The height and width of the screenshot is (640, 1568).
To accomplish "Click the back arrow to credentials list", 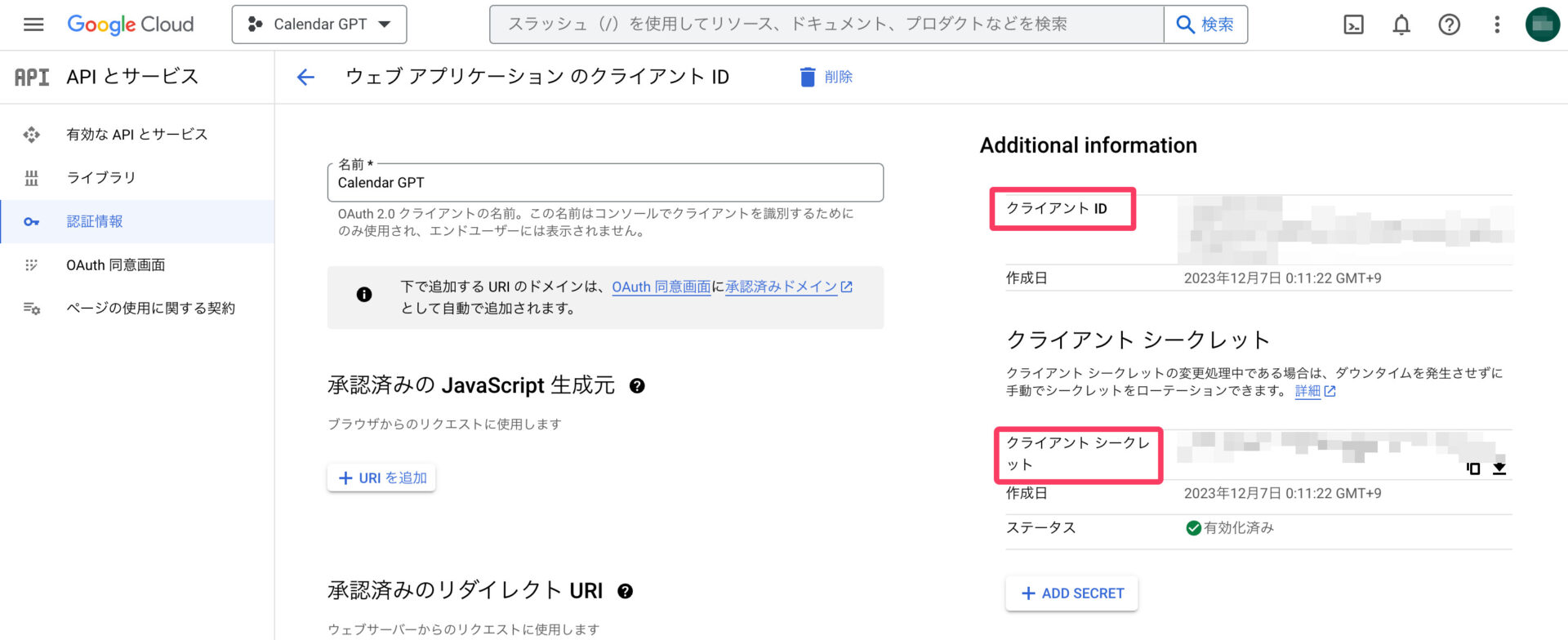I will coord(305,77).
